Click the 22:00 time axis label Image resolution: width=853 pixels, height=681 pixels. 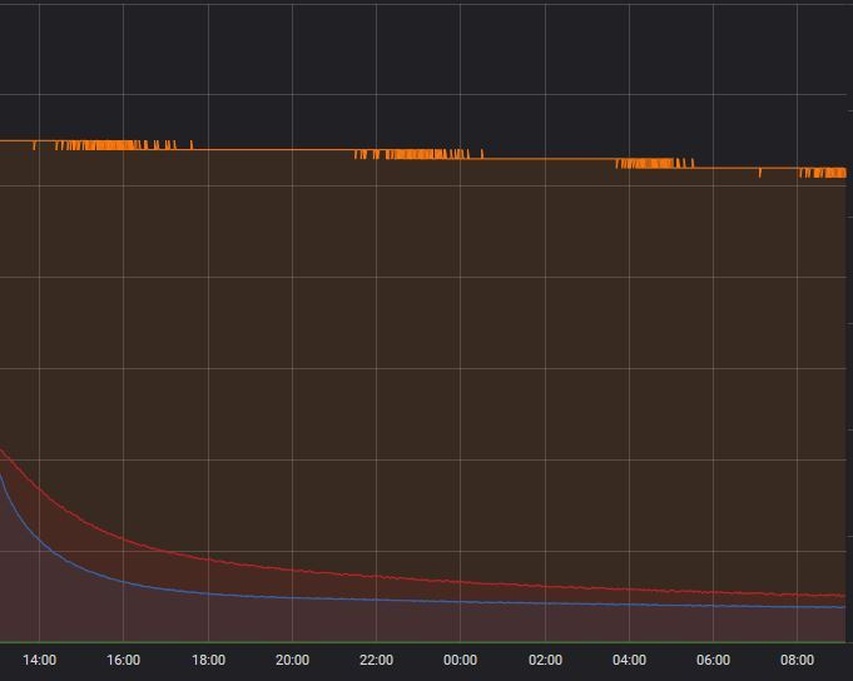pyautogui.click(x=376, y=660)
